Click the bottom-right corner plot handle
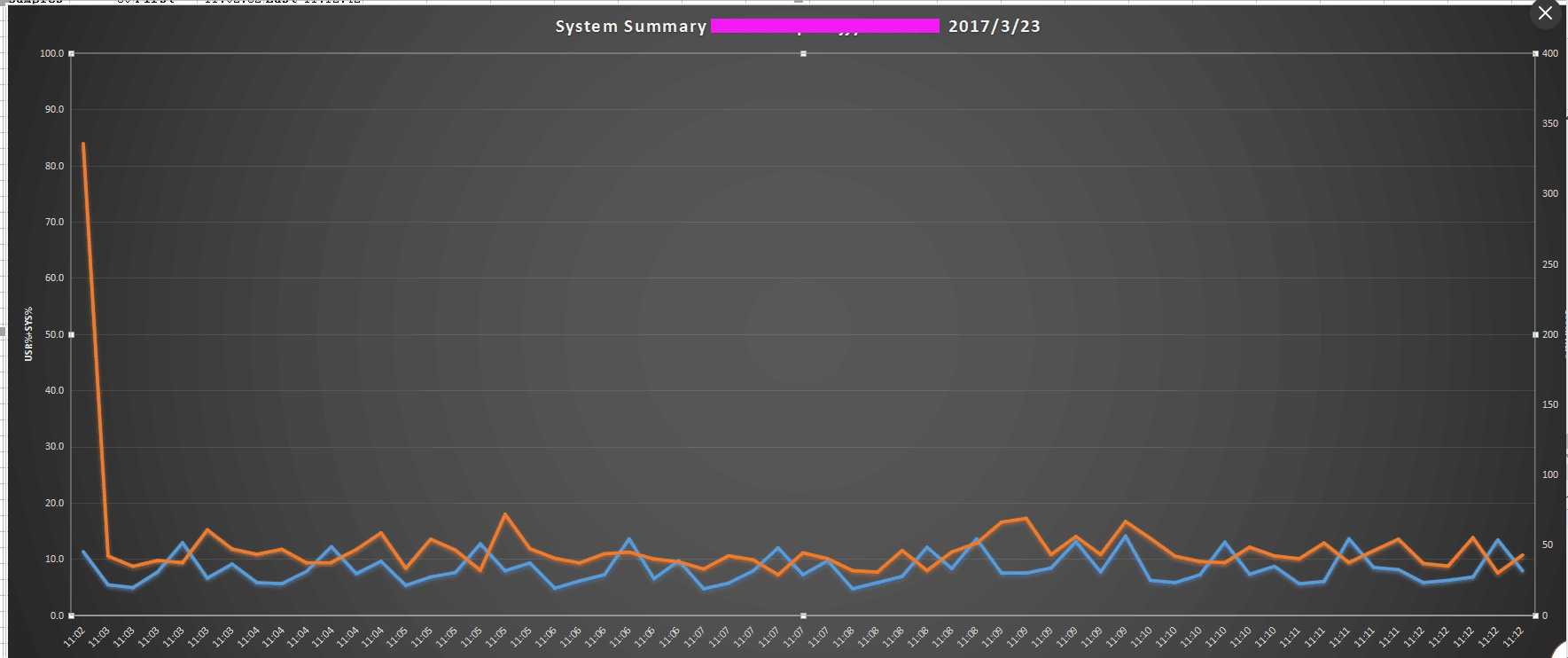 1535,615
